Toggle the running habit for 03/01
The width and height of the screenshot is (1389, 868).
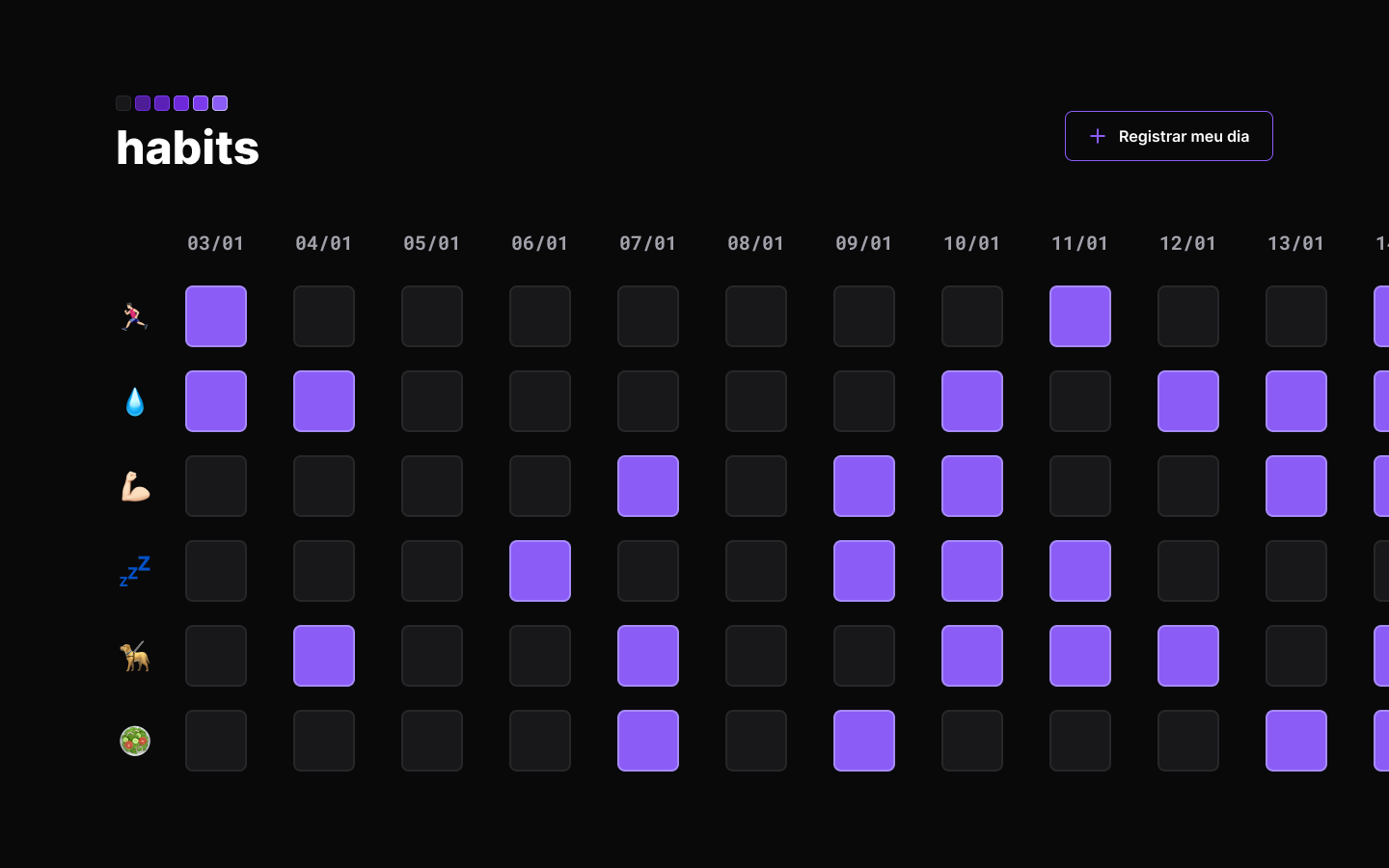click(216, 316)
